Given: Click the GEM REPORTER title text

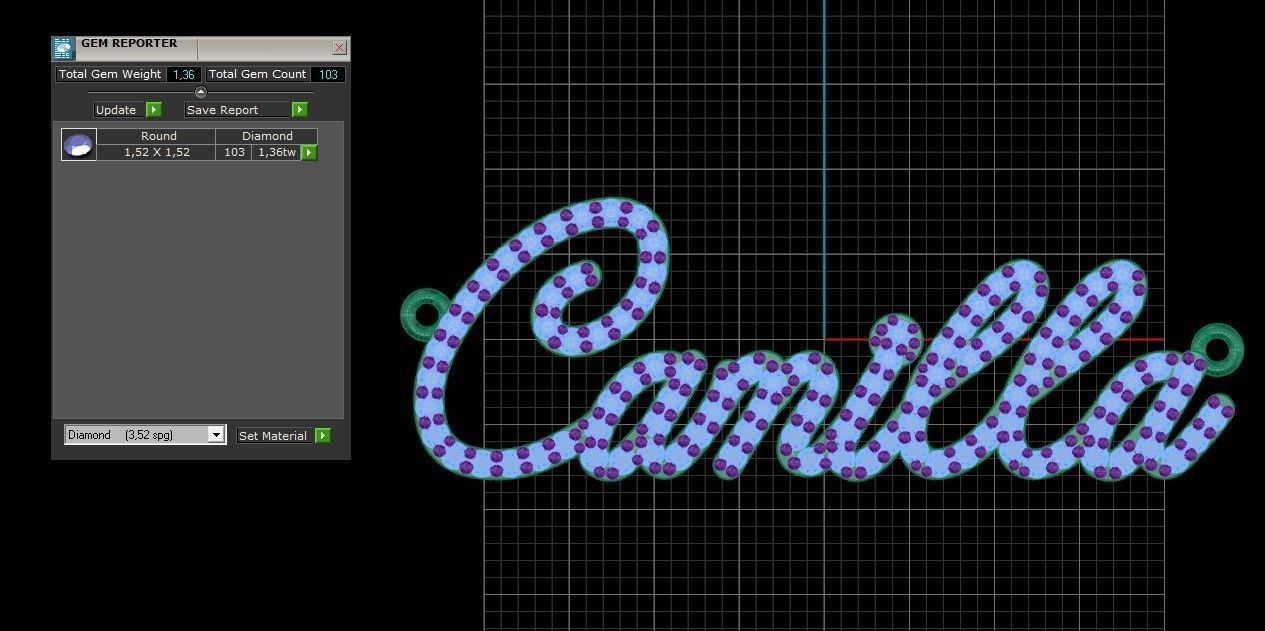Looking at the screenshot, I should (129, 44).
